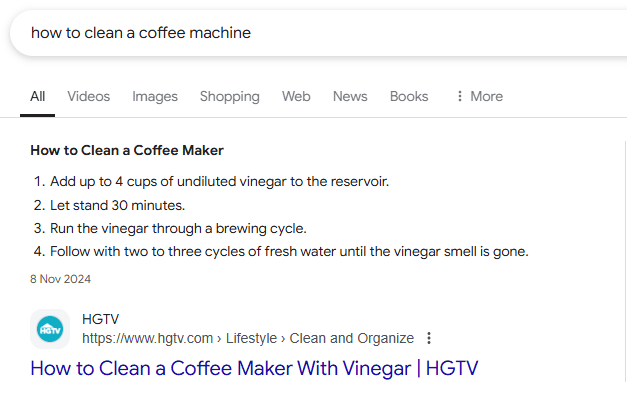Switch to the Images tab
The width and height of the screenshot is (627, 404).
point(155,96)
